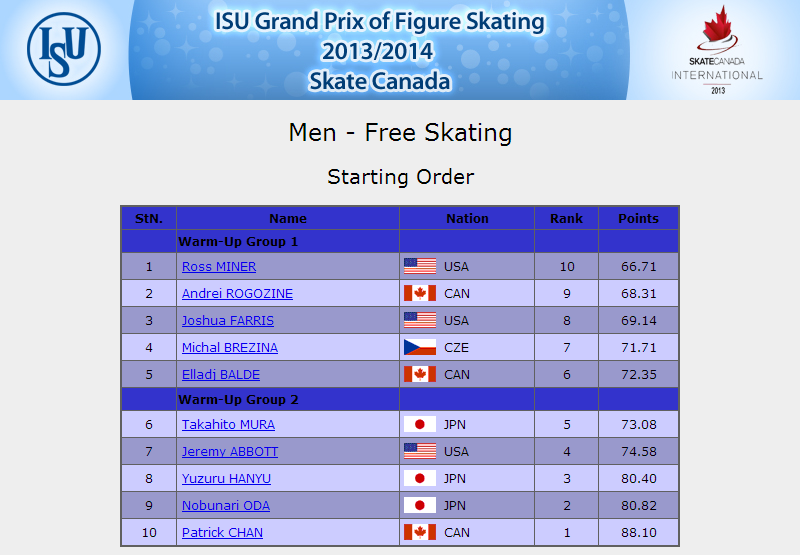
Task: Click the Canadian flag beside Andrei Rogozine
Action: coord(420,293)
